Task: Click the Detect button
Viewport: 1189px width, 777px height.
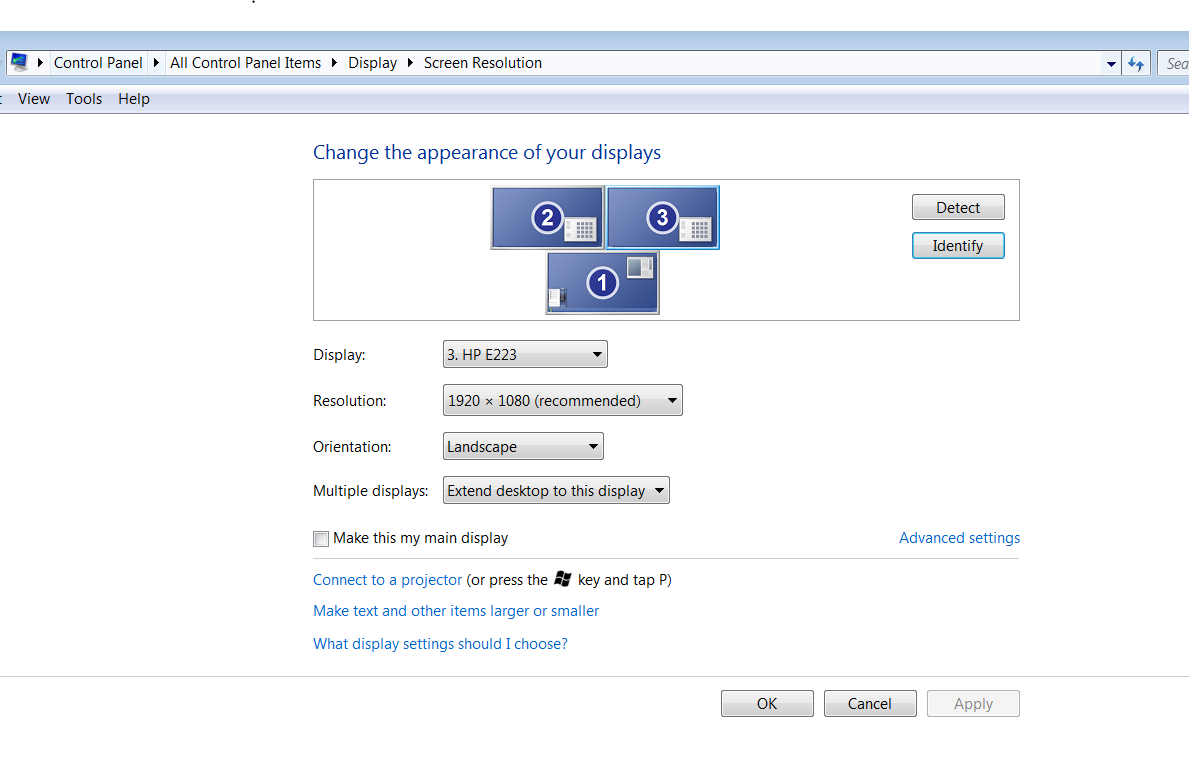Action: [x=958, y=208]
